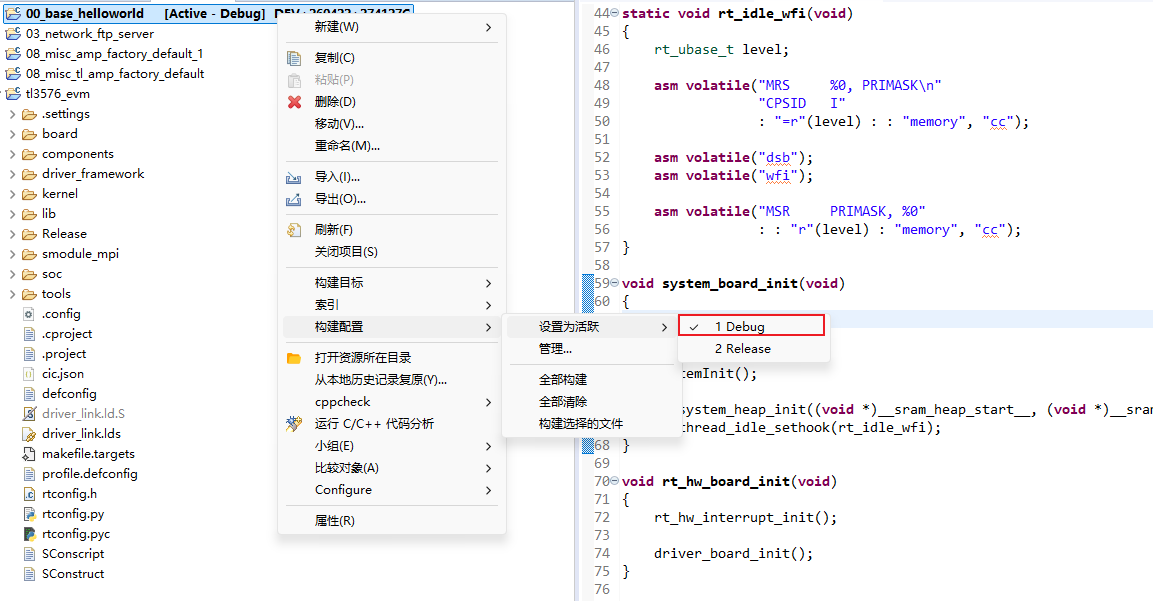1153x601 pixels.
Task: Select 管理... in build configuration submenu
Action: click(x=590, y=349)
